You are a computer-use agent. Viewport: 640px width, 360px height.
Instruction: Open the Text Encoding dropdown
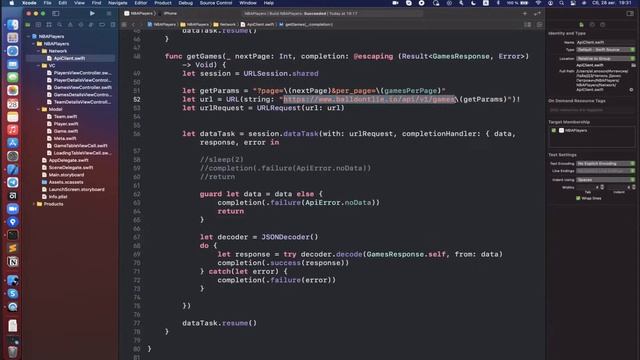click(x=606, y=164)
